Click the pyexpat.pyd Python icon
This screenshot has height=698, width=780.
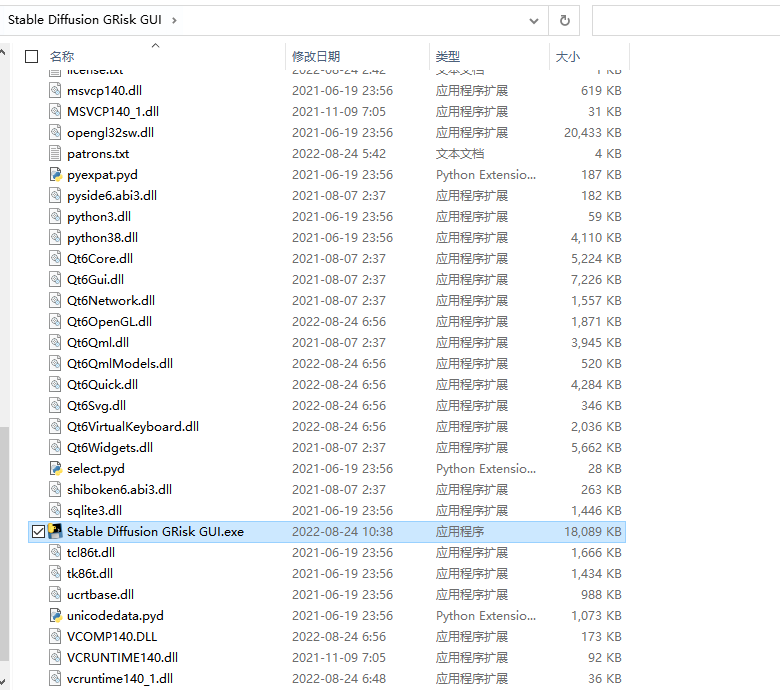[x=55, y=174]
